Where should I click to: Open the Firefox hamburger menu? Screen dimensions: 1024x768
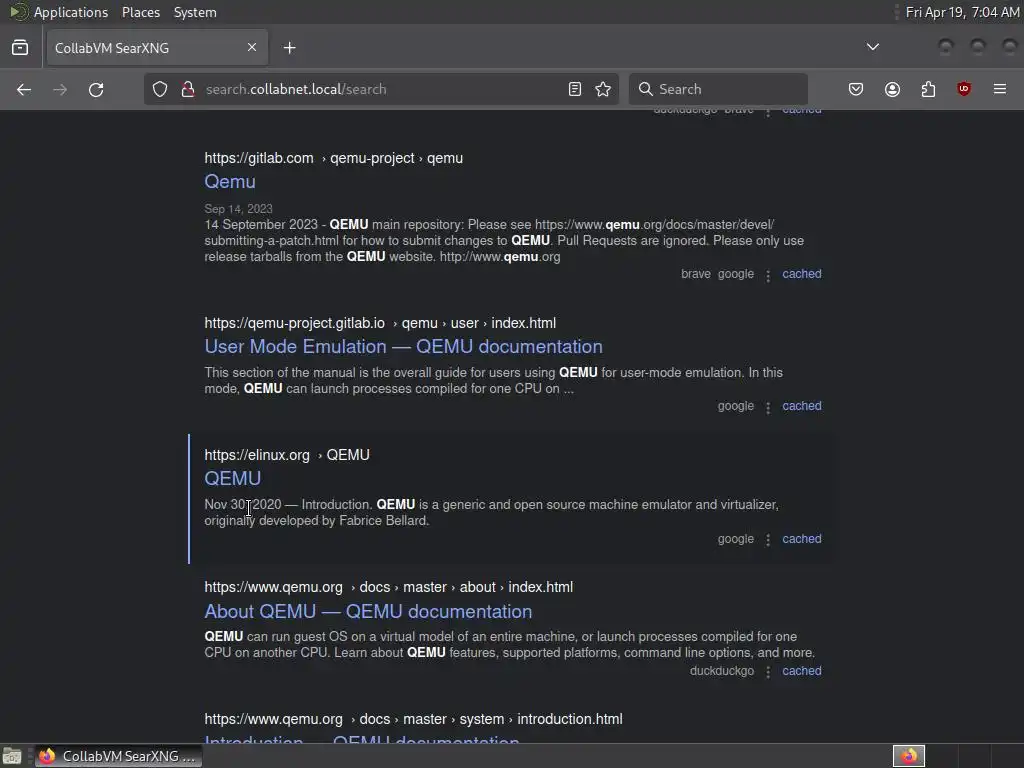click(x=1000, y=89)
